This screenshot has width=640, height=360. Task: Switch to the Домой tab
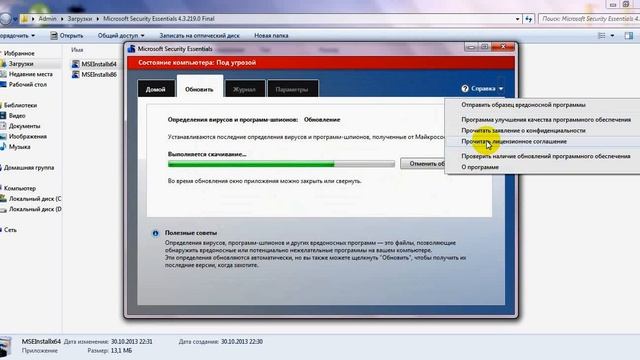pos(156,89)
